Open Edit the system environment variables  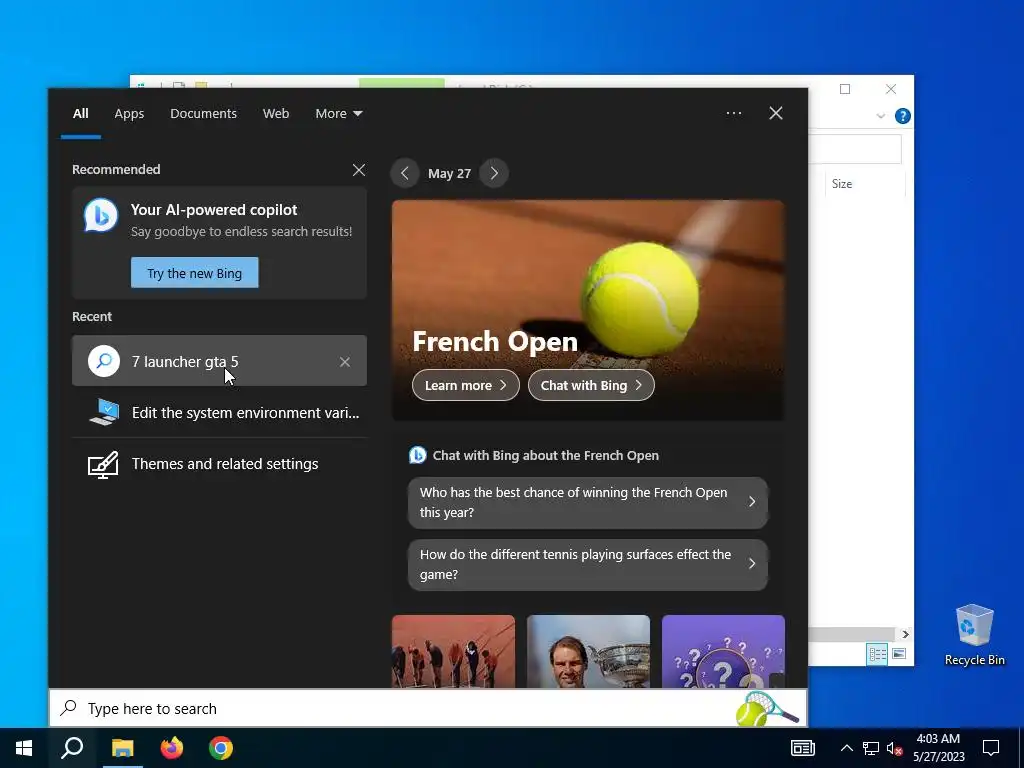tap(219, 412)
